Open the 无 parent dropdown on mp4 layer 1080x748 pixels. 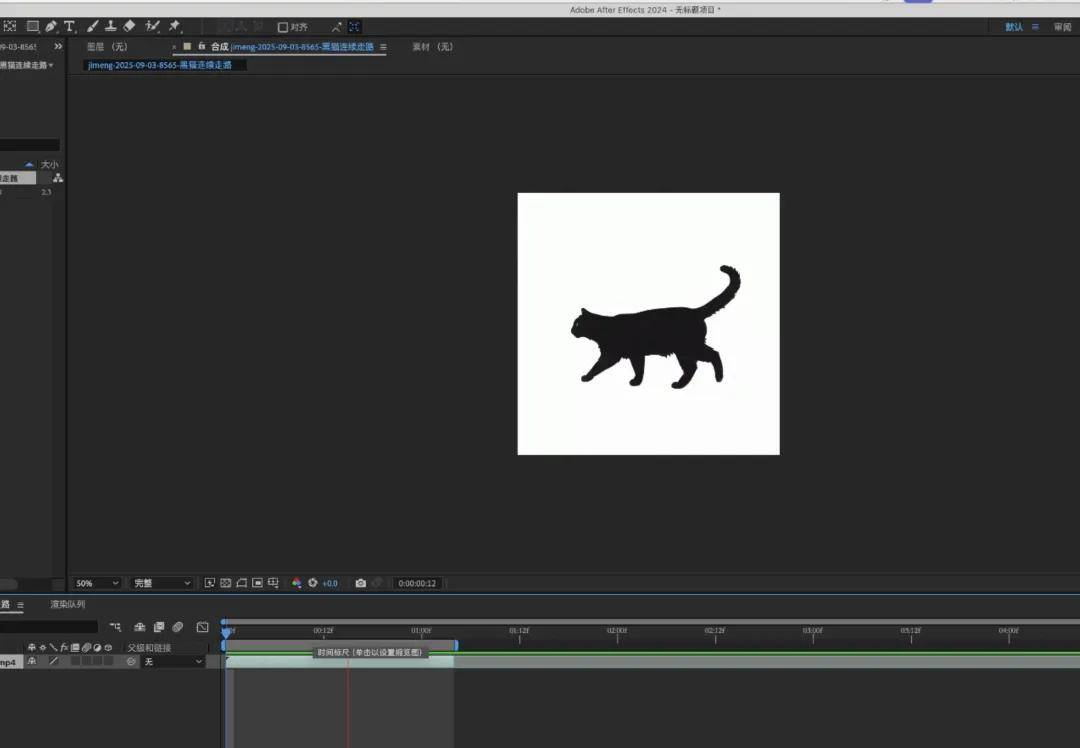pos(174,661)
